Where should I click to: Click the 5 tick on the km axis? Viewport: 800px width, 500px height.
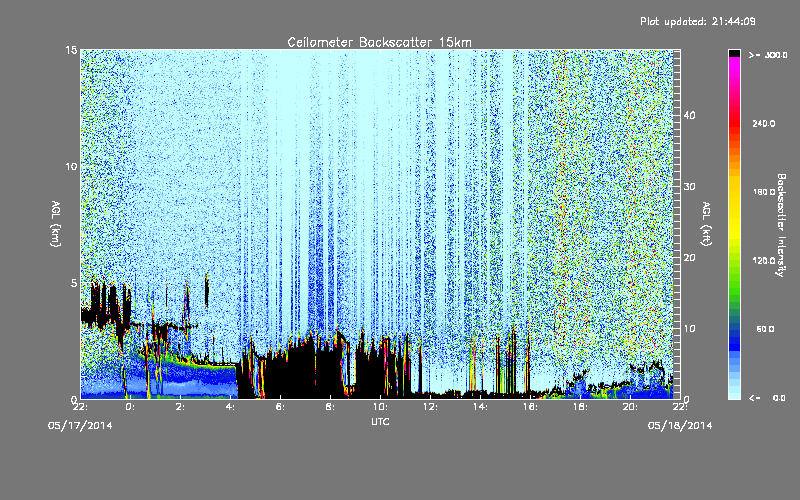click(73, 283)
